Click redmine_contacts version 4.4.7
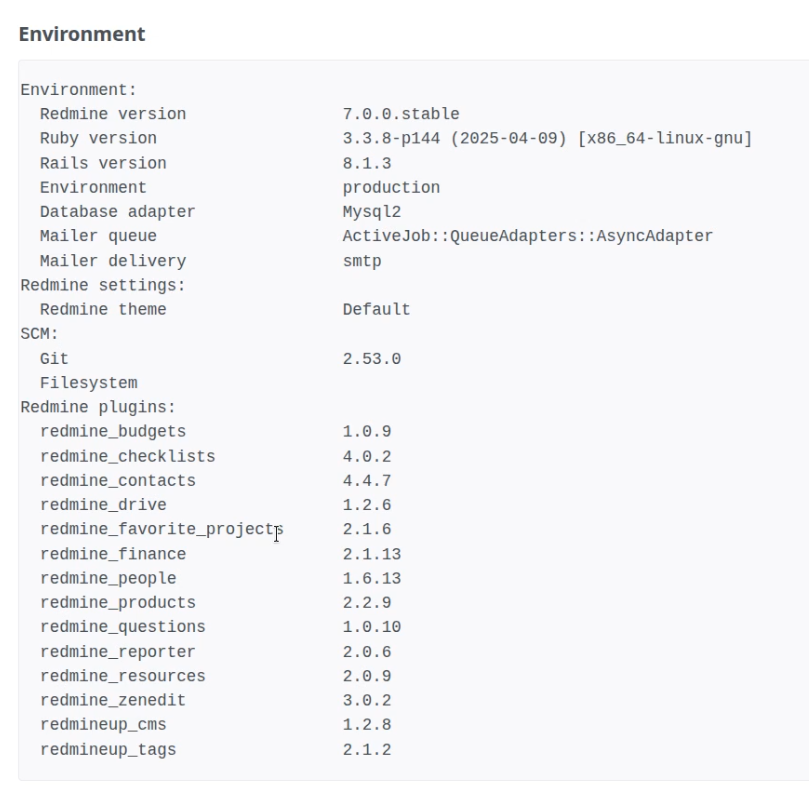 tap(367, 481)
